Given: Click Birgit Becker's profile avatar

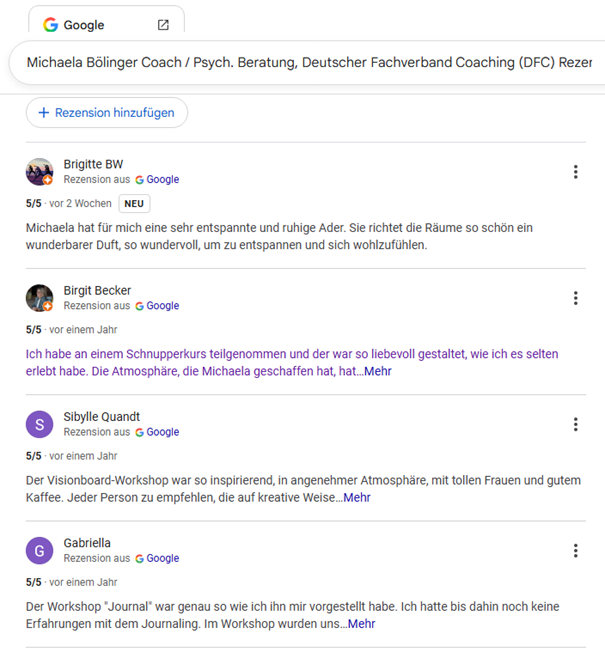Looking at the screenshot, I should point(39,298).
